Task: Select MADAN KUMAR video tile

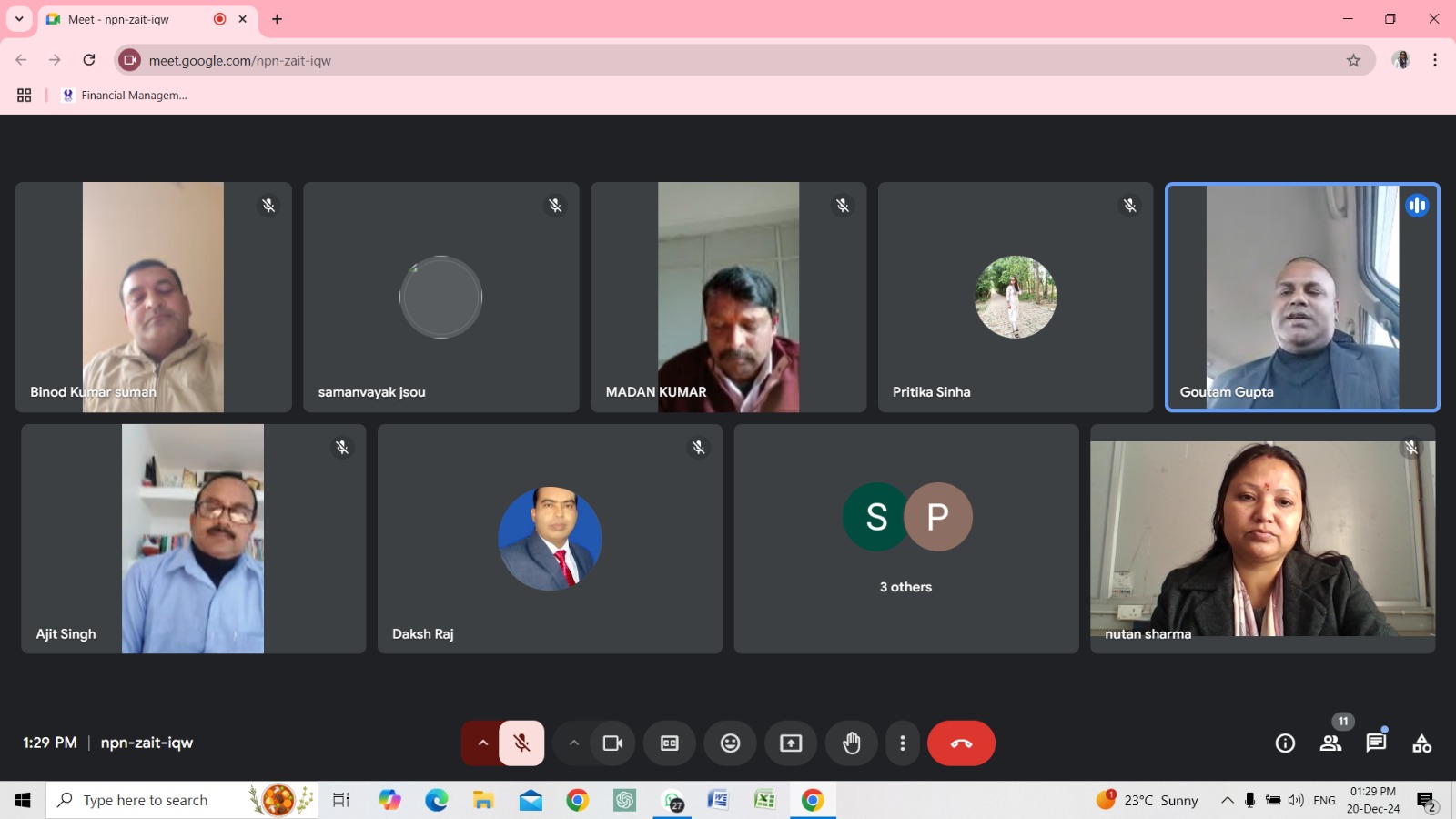Action: 729,298
